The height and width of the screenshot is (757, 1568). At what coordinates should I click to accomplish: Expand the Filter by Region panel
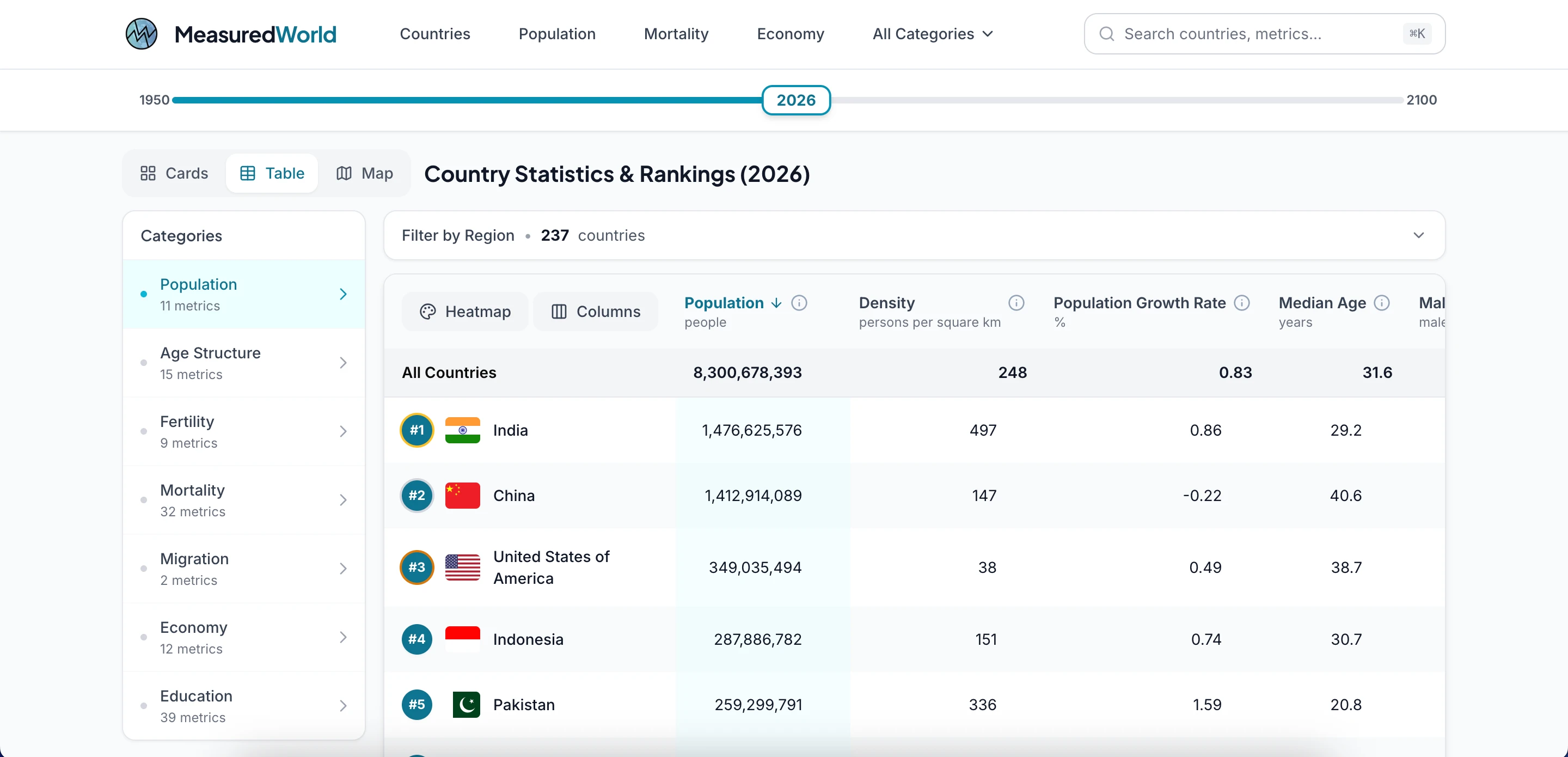click(x=1418, y=235)
